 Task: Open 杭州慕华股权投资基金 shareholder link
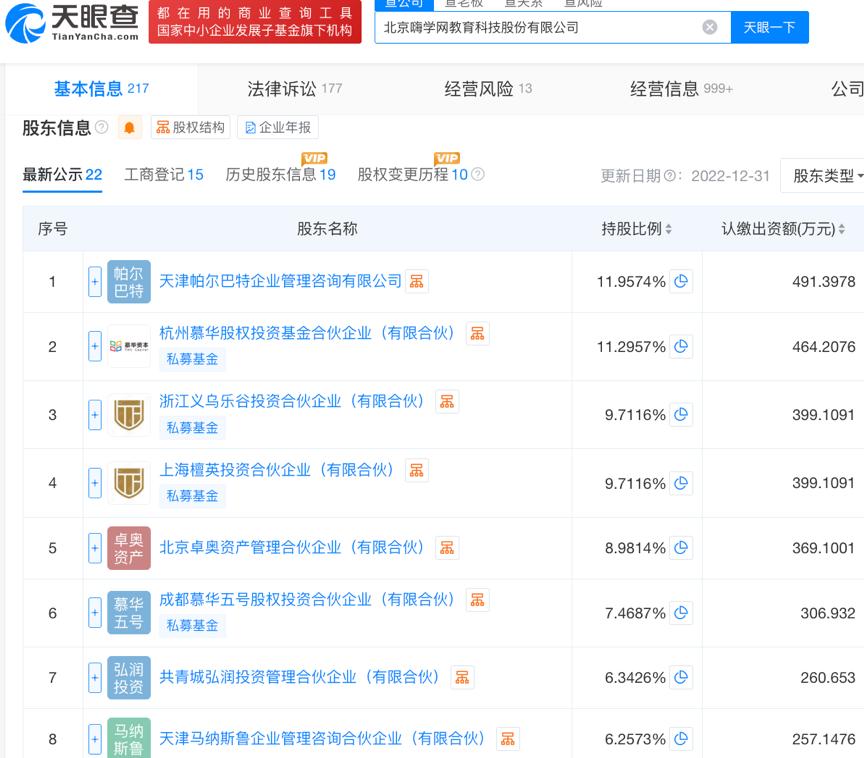click(307, 333)
